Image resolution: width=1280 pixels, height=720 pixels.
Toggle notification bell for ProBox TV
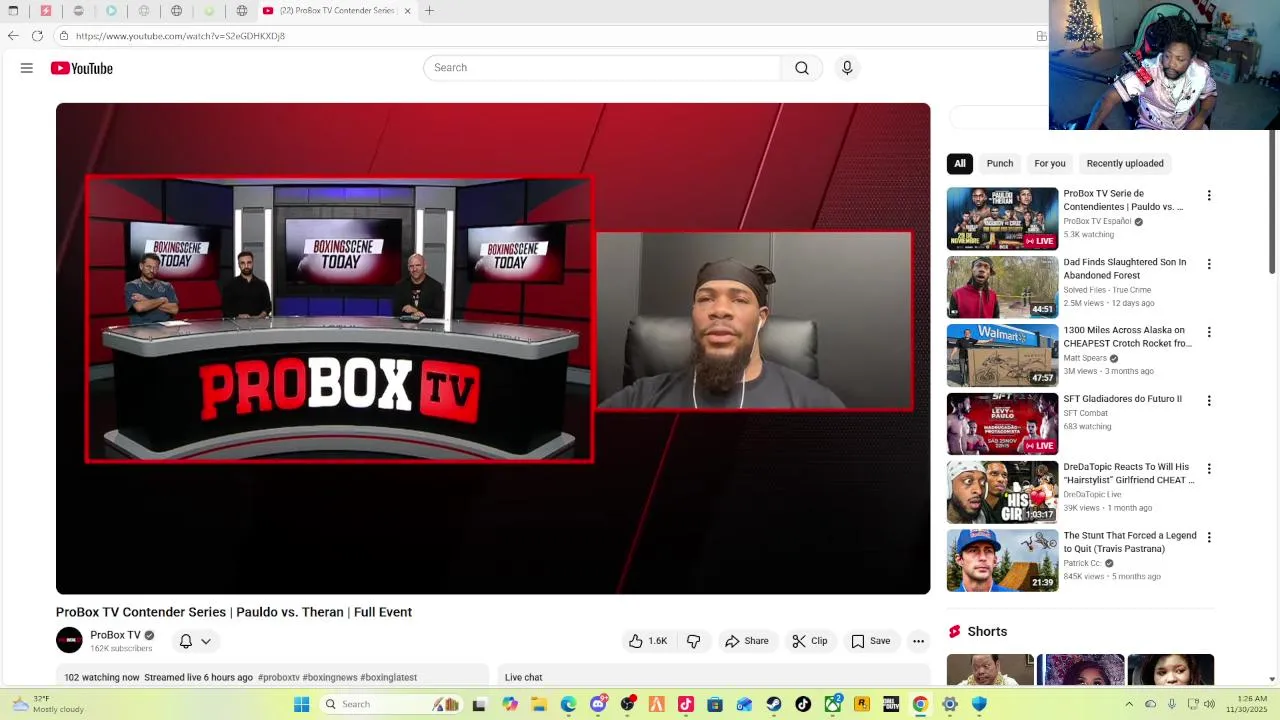click(x=186, y=641)
